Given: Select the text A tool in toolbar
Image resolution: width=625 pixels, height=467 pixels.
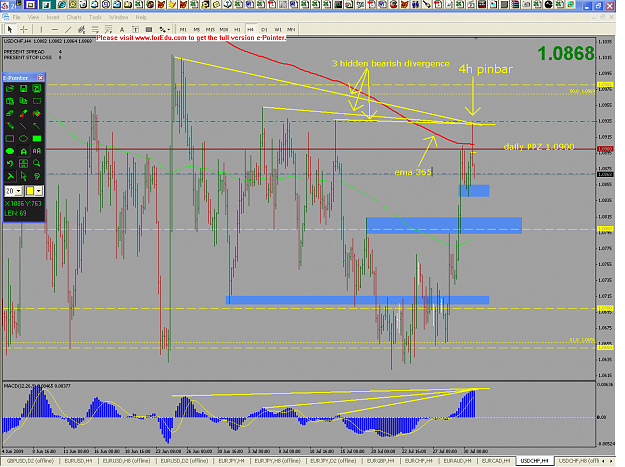Looking at the screenshot, I should [x=122, y=29].
